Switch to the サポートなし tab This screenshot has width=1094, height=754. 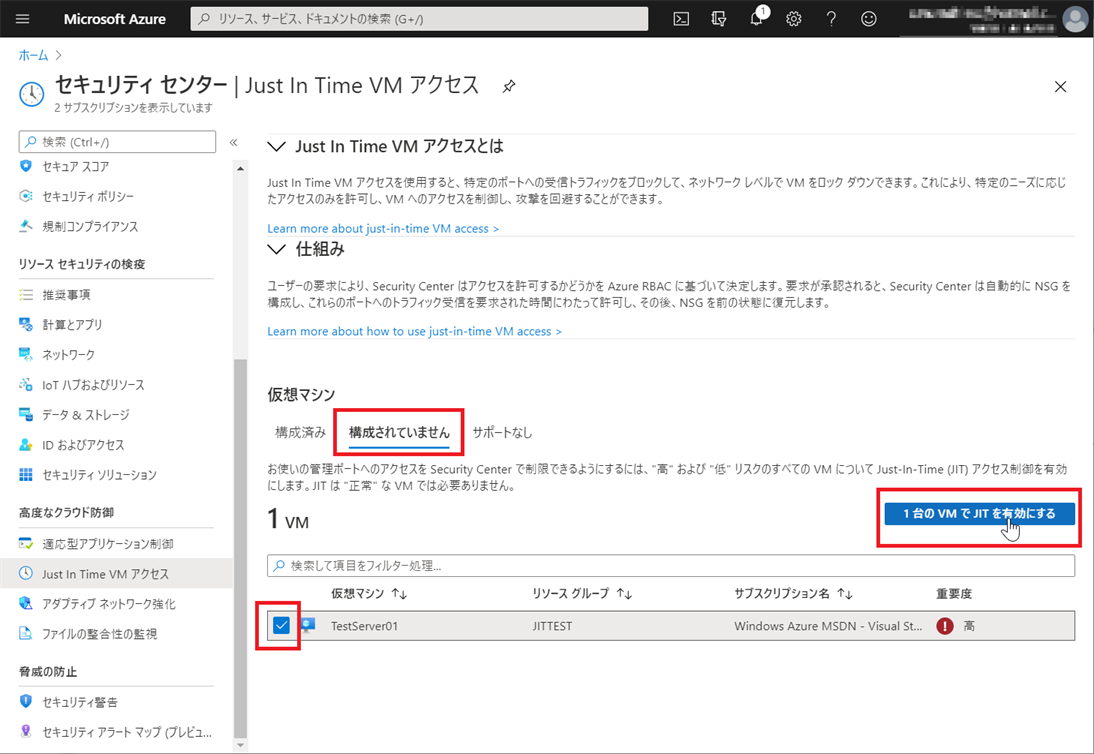502,432
